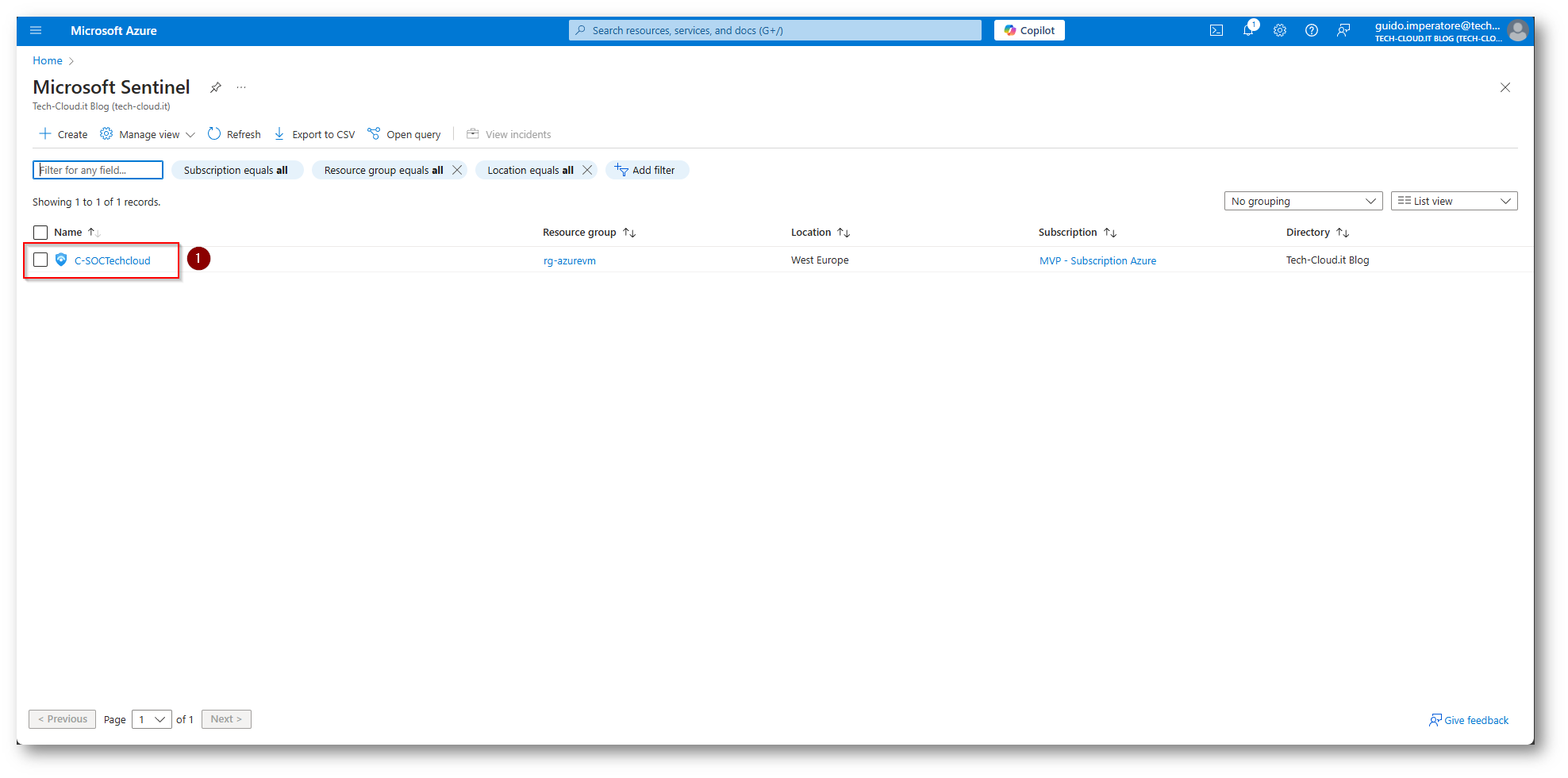Open the C-SOCTechcloud workspace
1568x778 pixels.
112,261
